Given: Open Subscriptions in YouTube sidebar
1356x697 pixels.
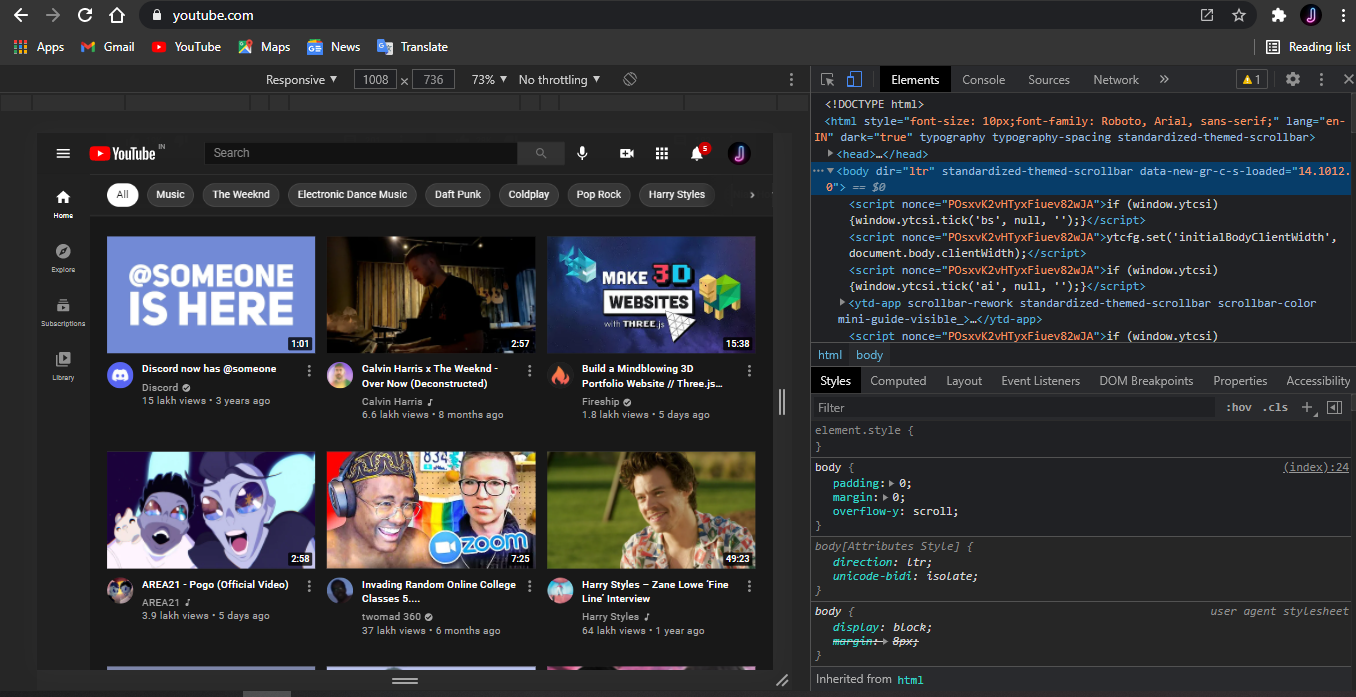Looking at the screenshot, I should (63, 311).
